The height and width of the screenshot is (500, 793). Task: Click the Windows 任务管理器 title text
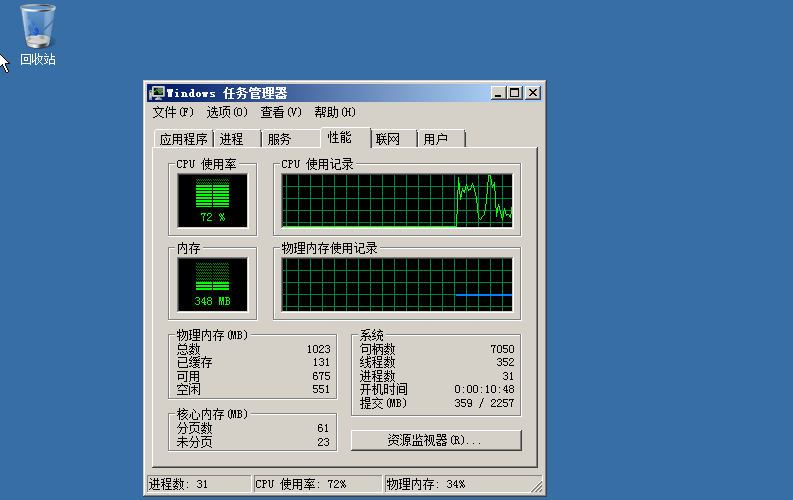click(227, 93)
